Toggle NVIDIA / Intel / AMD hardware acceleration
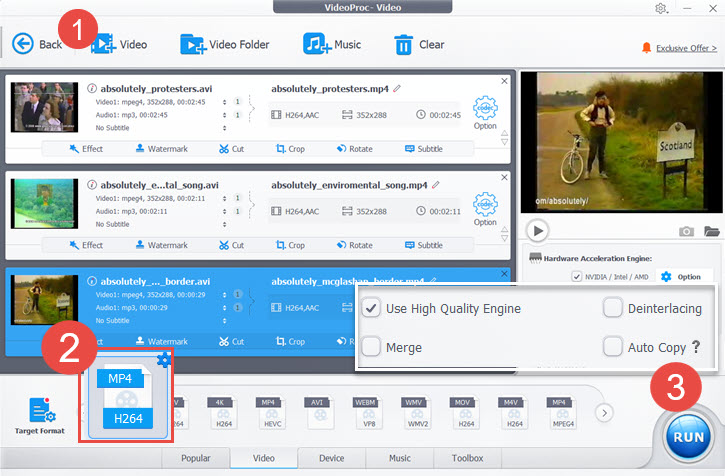 [576, 277]
